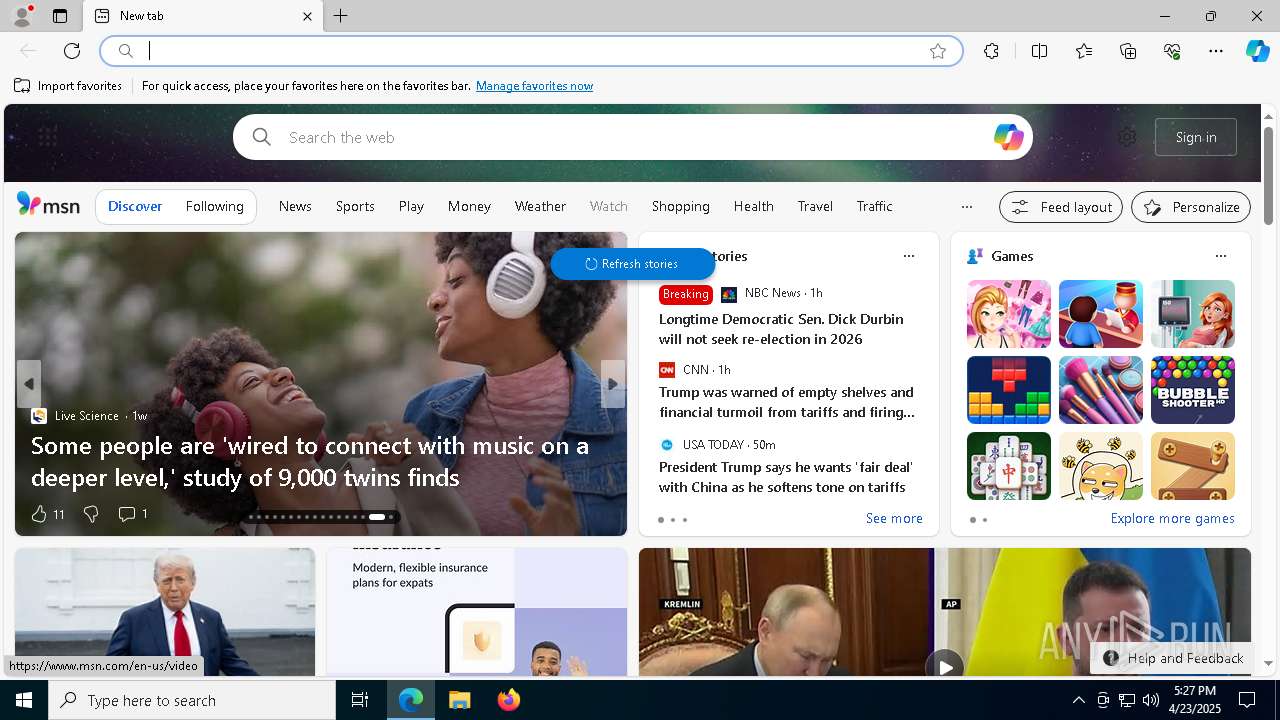Open the Sports category
The width and height of the screenshot is (1280, 720).
coord(355,206)
